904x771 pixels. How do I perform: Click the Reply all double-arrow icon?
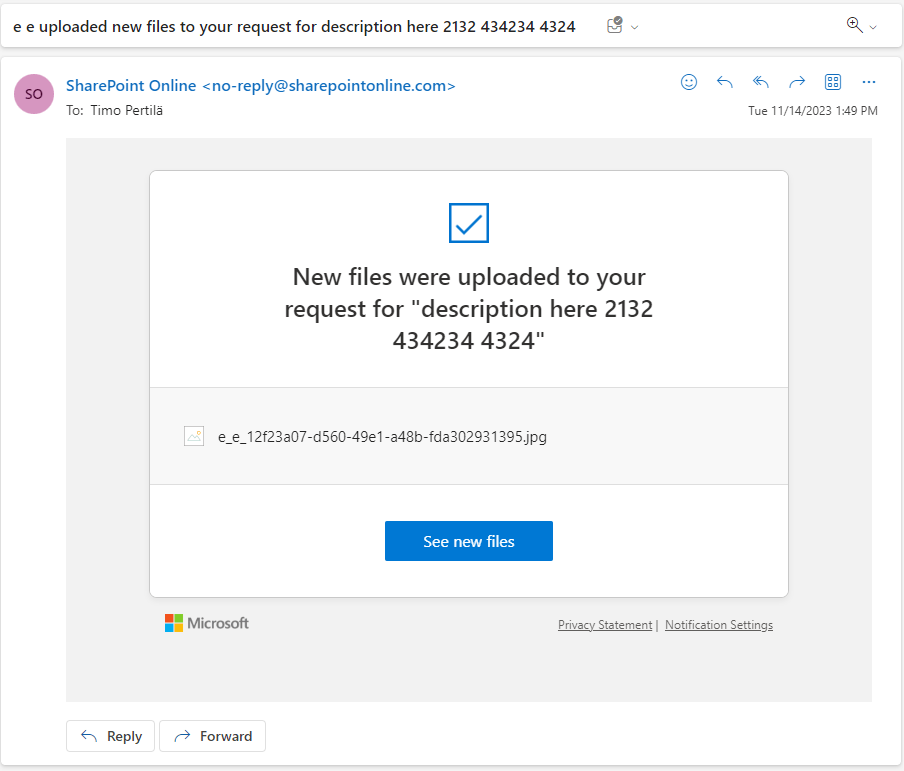pyautogui.click(x=761, y=82)
